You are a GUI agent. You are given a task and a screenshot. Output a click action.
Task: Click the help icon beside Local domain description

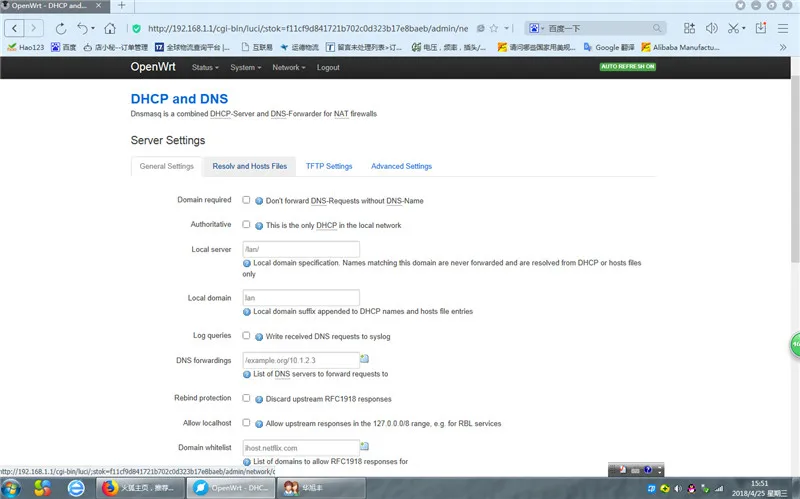(x=247, y=312)
